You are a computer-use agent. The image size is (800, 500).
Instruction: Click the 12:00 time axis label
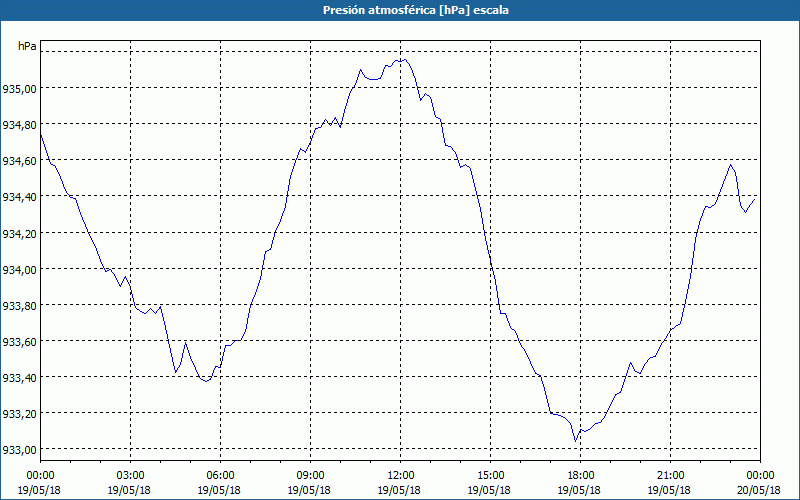pos(401,476)
